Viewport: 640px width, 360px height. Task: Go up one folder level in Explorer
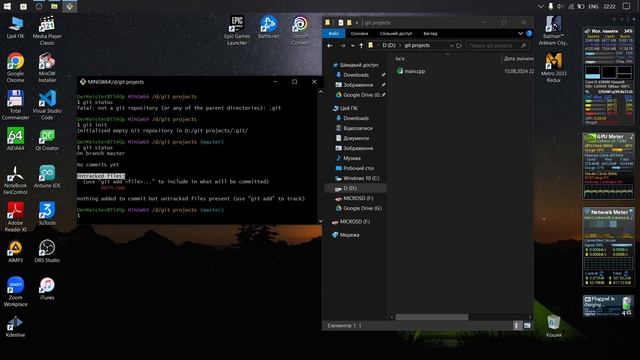tap(361, 46)
